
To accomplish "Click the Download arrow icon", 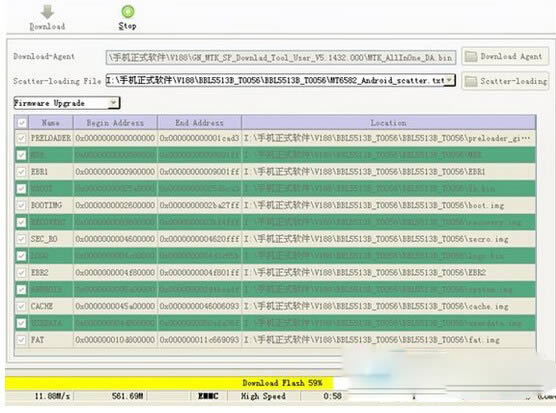I will (47, 12).
